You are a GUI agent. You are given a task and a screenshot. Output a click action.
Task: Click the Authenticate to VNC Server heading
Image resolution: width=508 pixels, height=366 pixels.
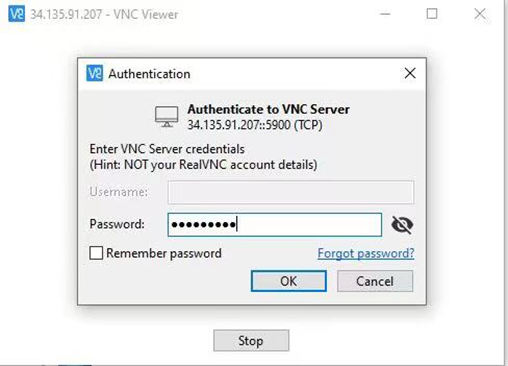268,109
